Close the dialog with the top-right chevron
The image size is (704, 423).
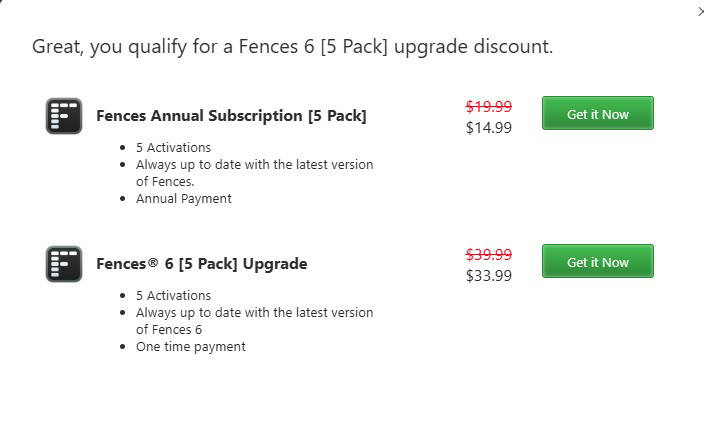(x=699, y=11)
